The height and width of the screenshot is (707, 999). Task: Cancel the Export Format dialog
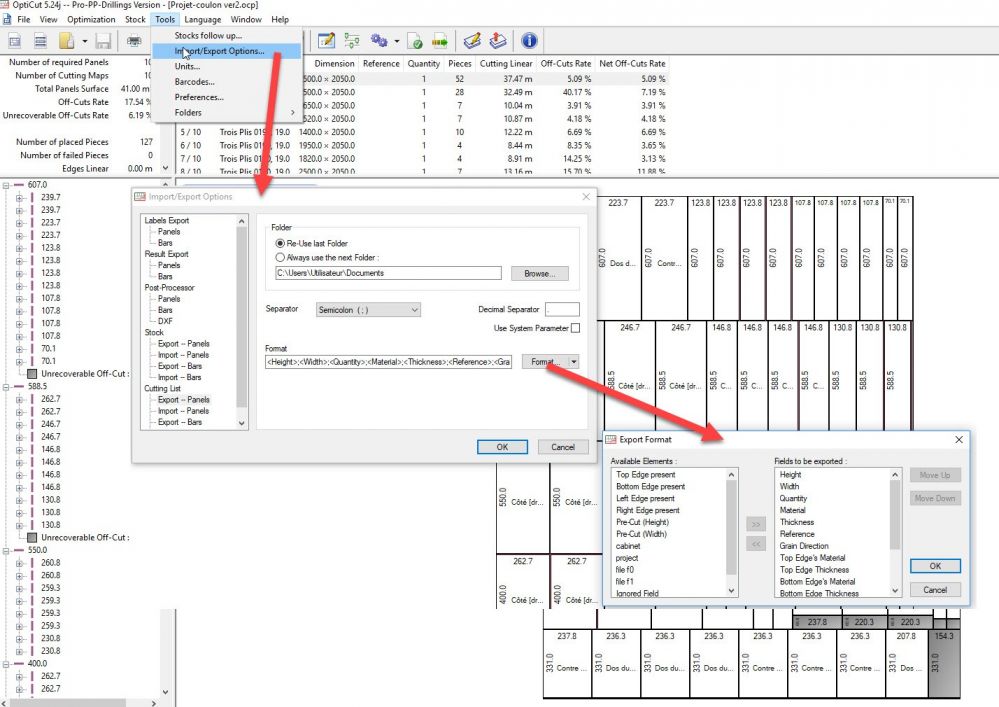[x=935, y=590]
